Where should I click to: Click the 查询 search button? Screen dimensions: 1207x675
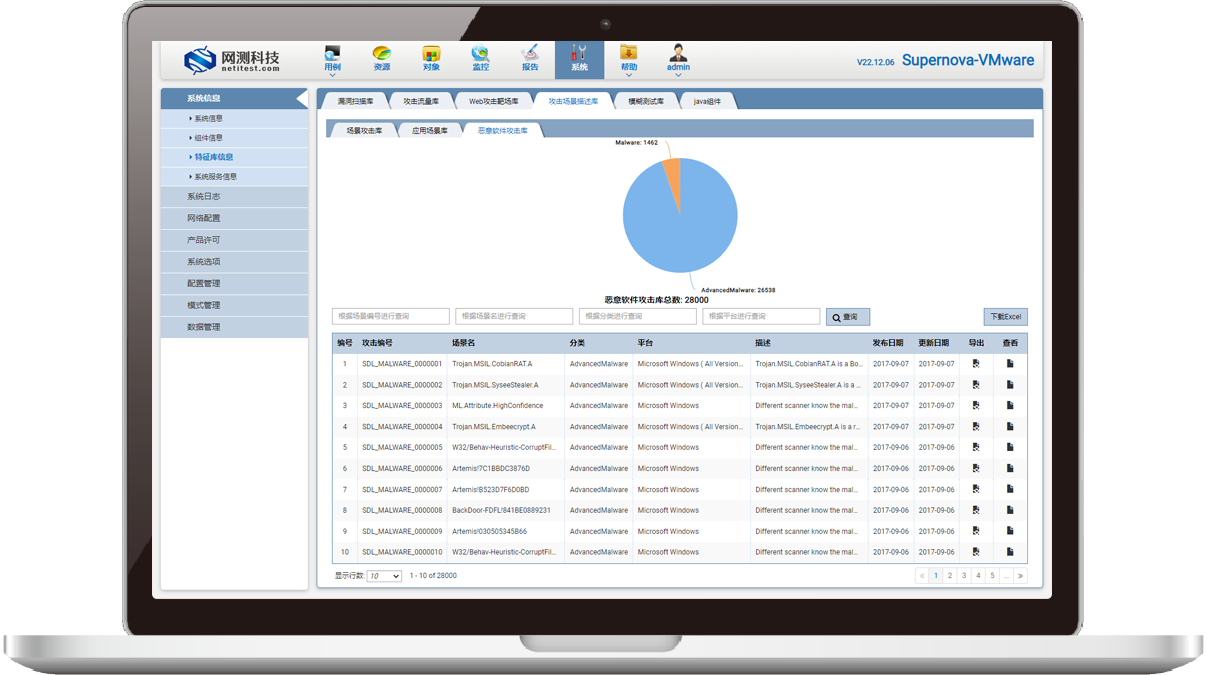(848, 317)
